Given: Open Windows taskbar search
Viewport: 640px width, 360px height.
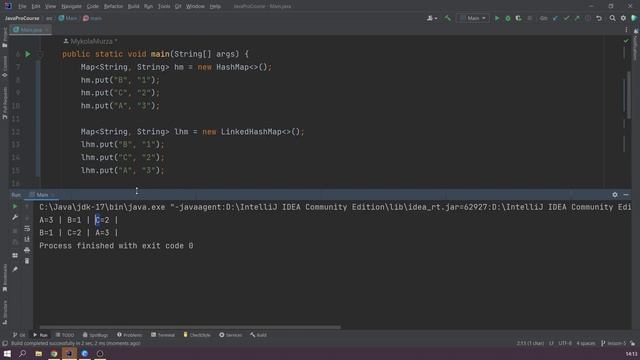Looking at the screenshot, I should tap(22, 353).
